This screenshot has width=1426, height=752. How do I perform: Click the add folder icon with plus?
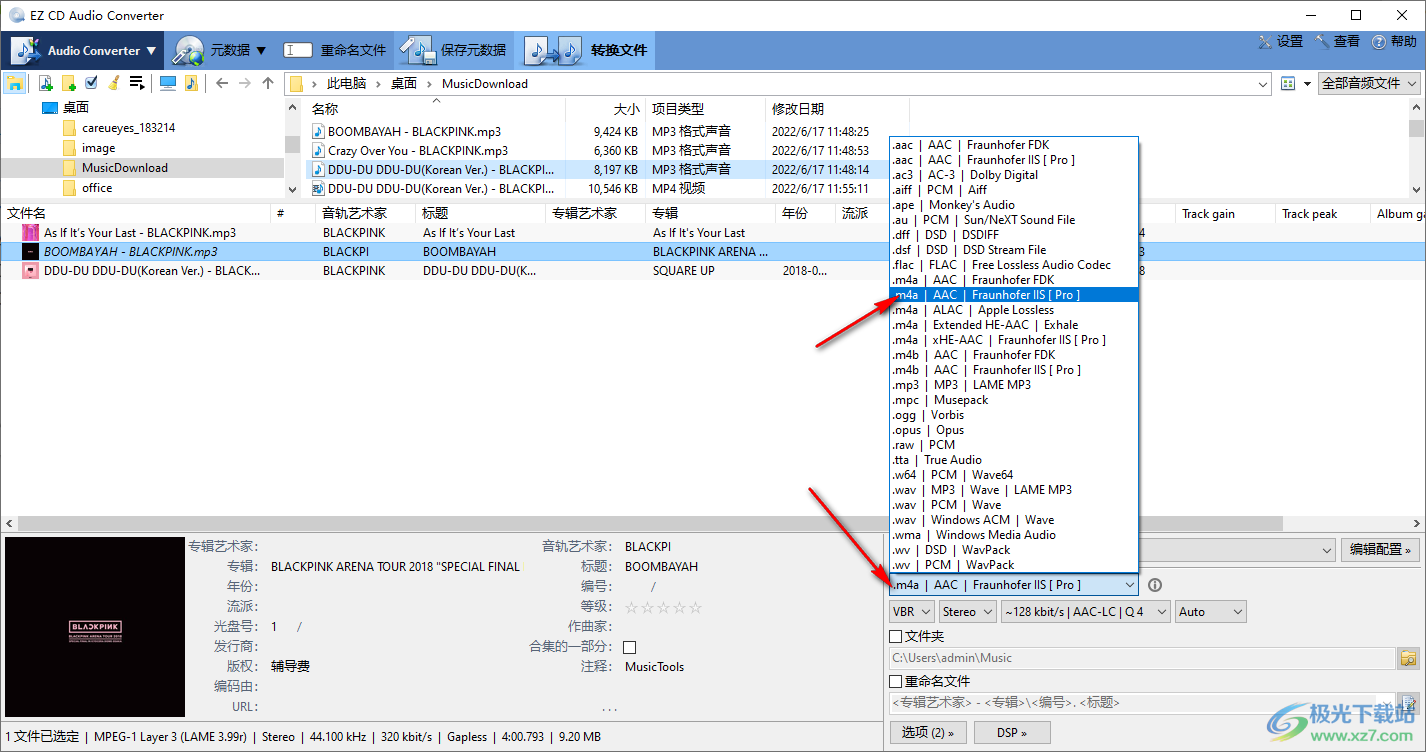68,83
